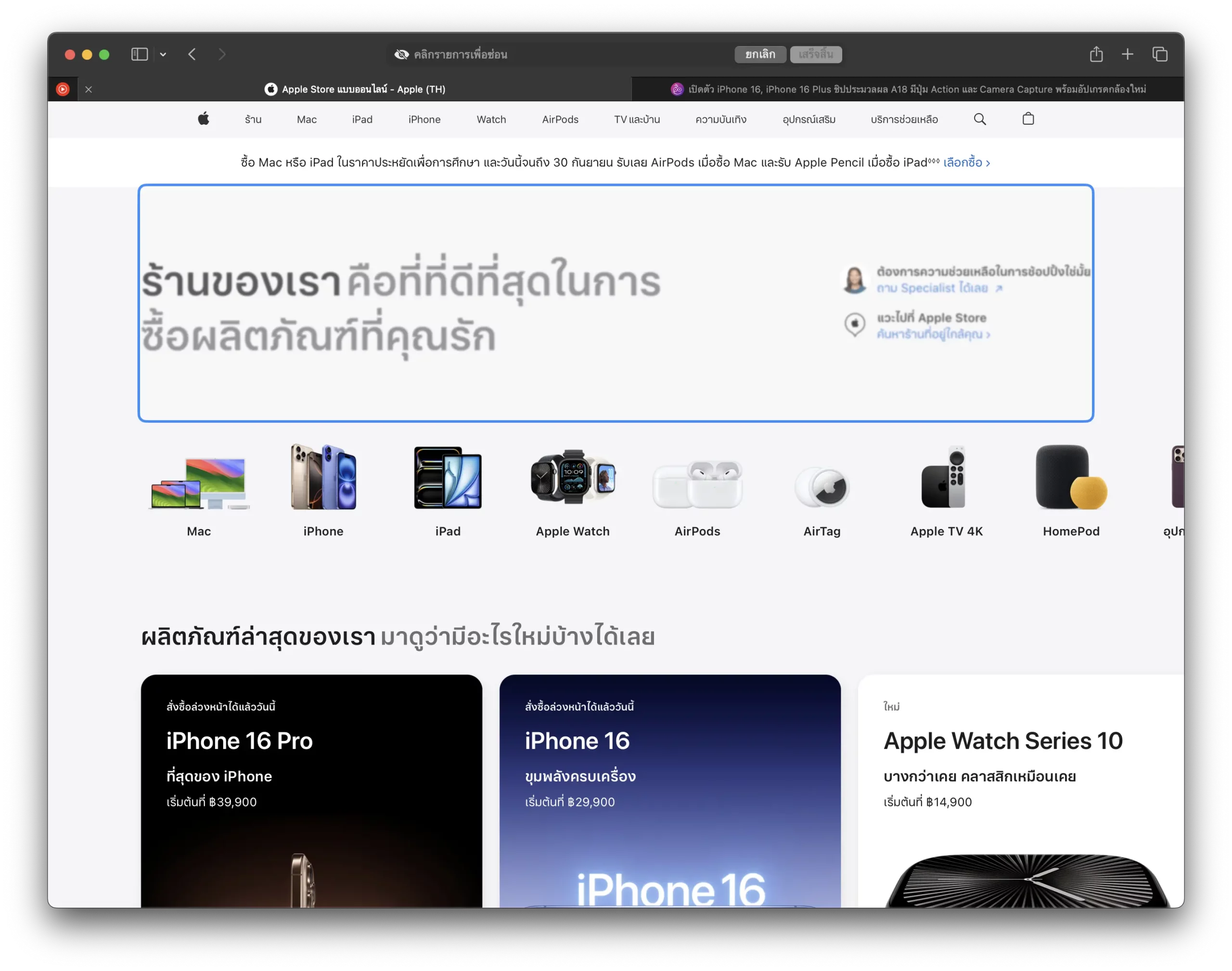
Task: Show tab overview icon
Action: [x=1160, y=54]
